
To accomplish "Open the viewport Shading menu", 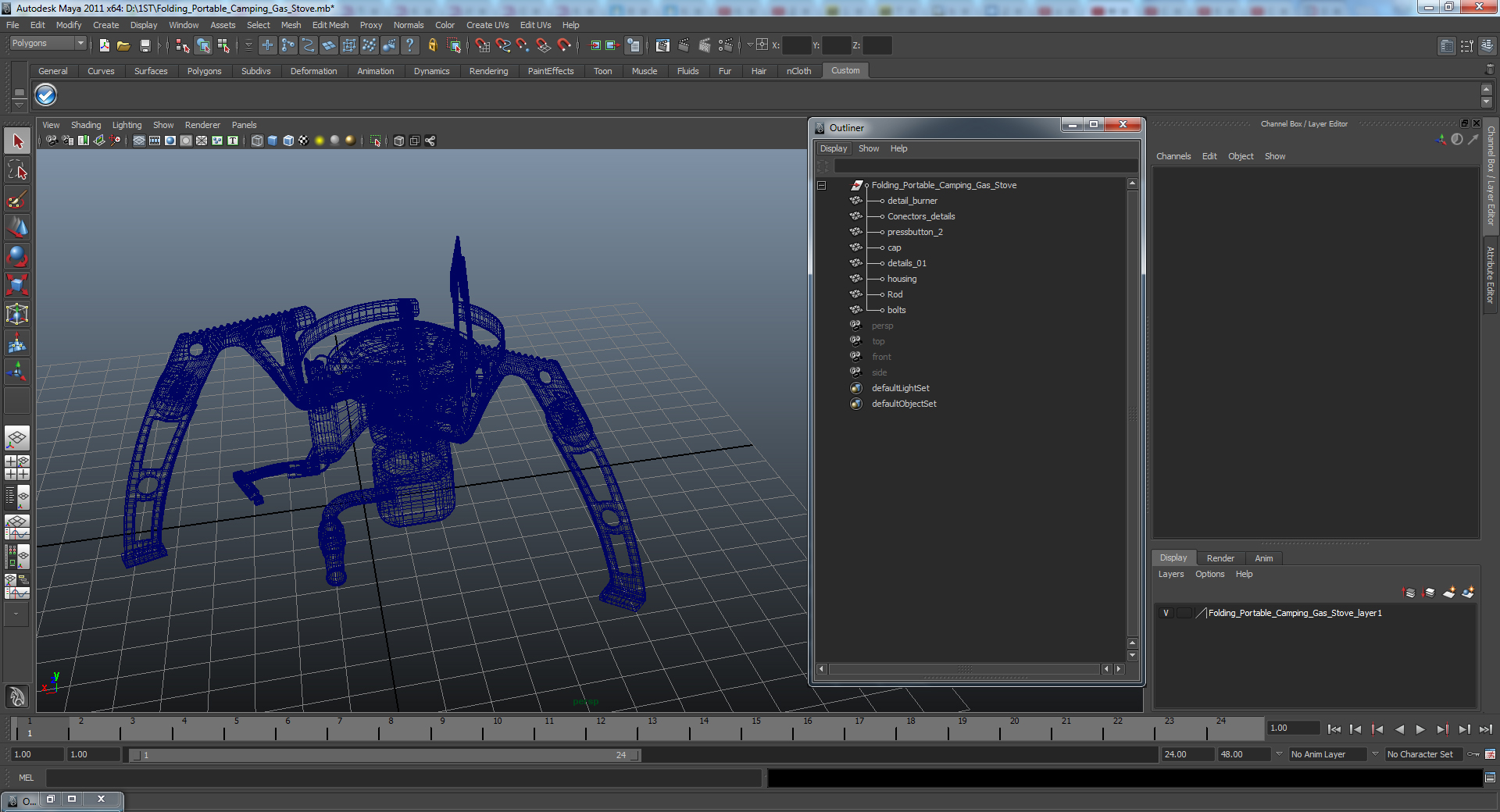I will [x=86, y=125].
